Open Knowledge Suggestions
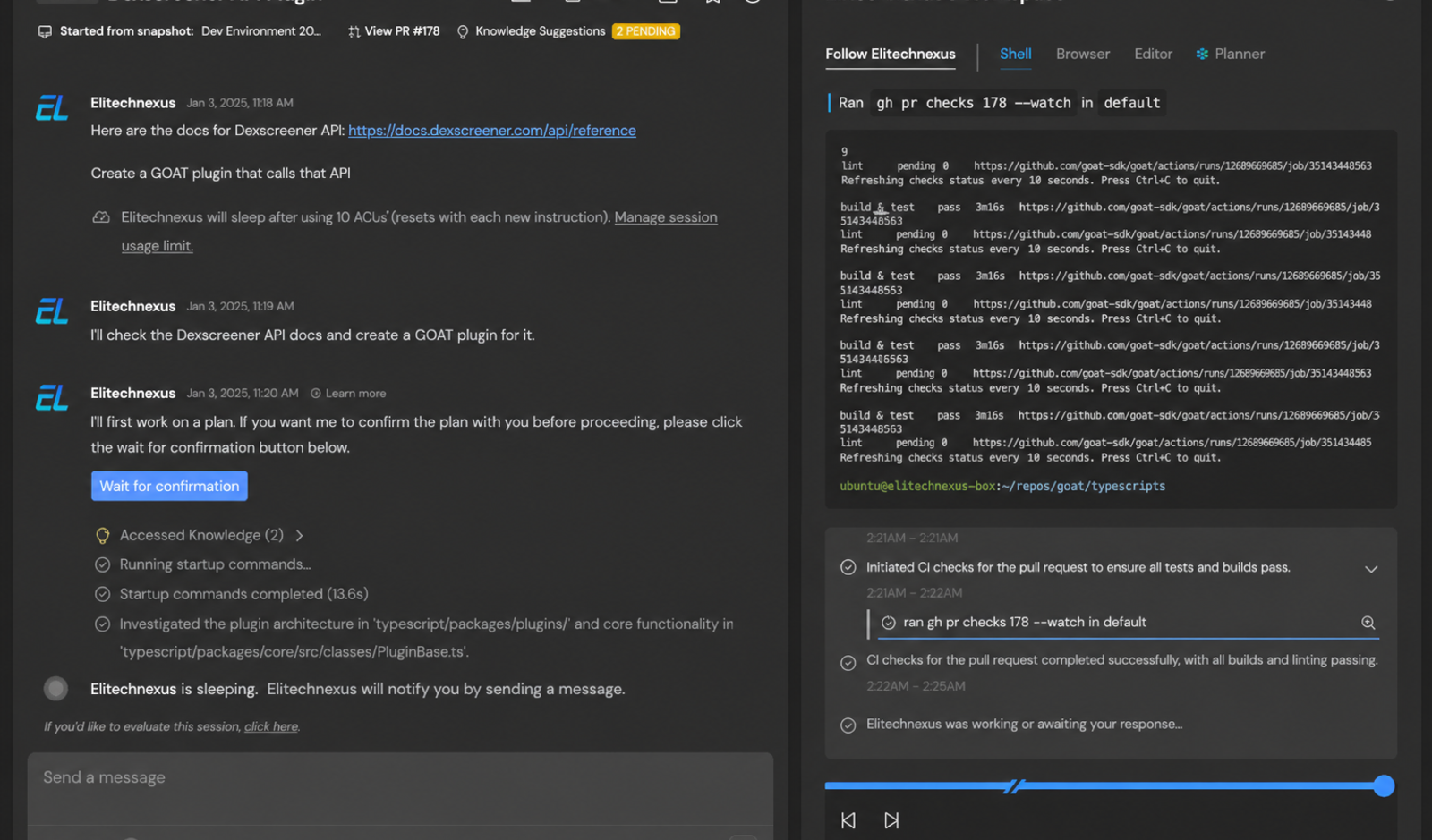 tap(541, 31)
